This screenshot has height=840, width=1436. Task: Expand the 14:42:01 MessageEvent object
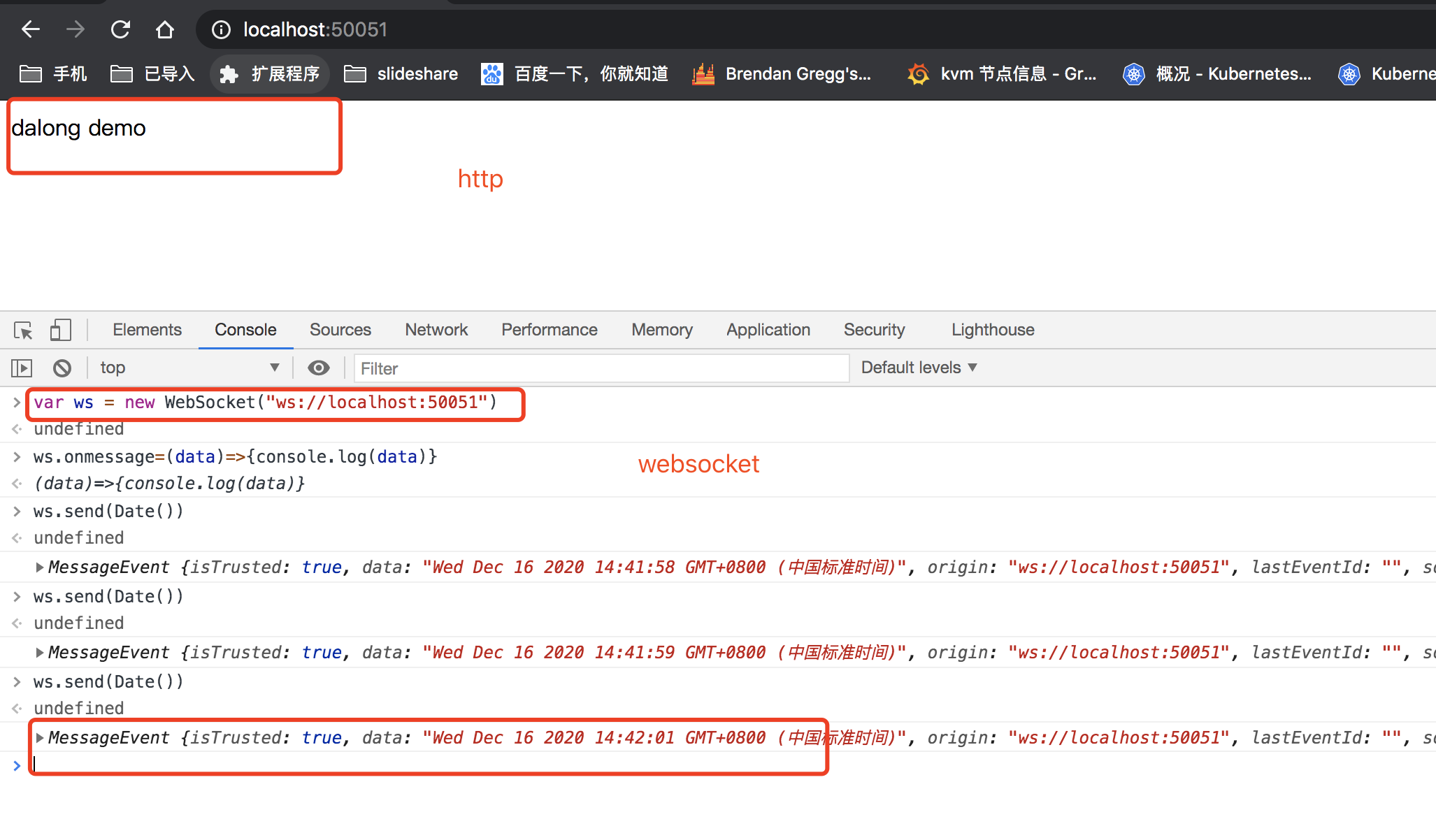(40, 738)
